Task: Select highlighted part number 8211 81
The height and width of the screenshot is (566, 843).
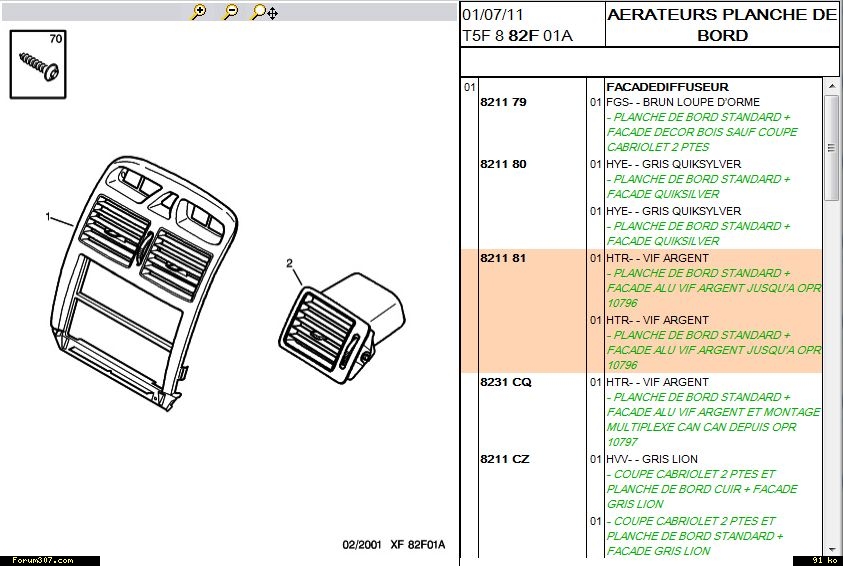Action: [x=503, y=258]
